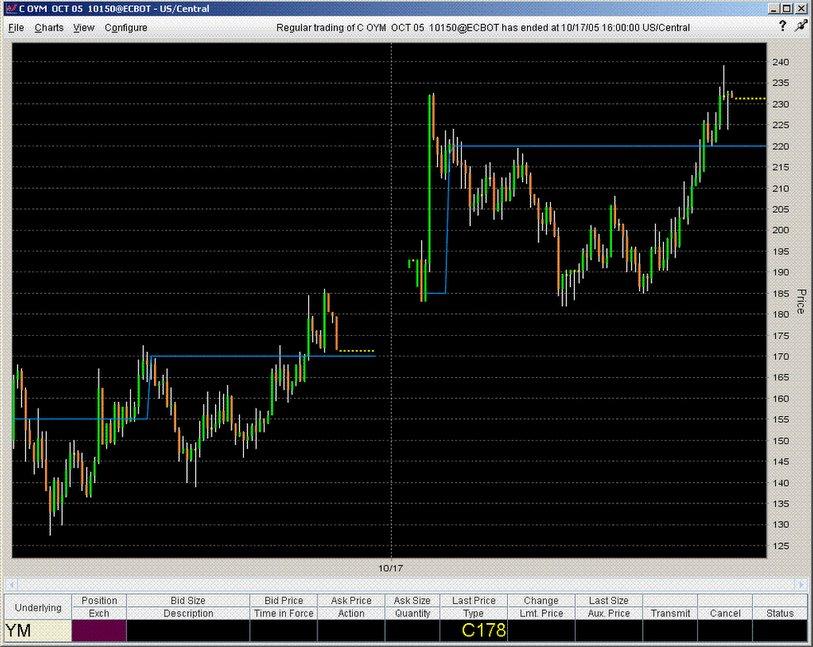Click the wrench configure icon

801,25
